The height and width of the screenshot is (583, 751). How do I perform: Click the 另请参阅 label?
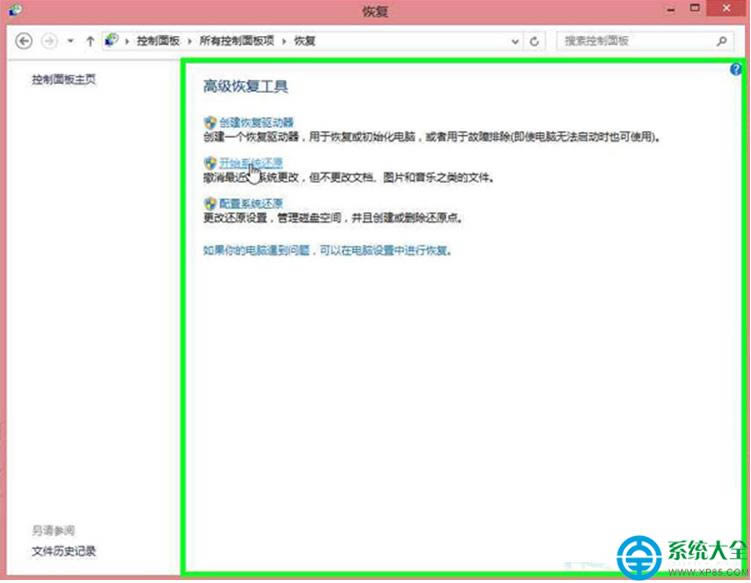[53, 531]
